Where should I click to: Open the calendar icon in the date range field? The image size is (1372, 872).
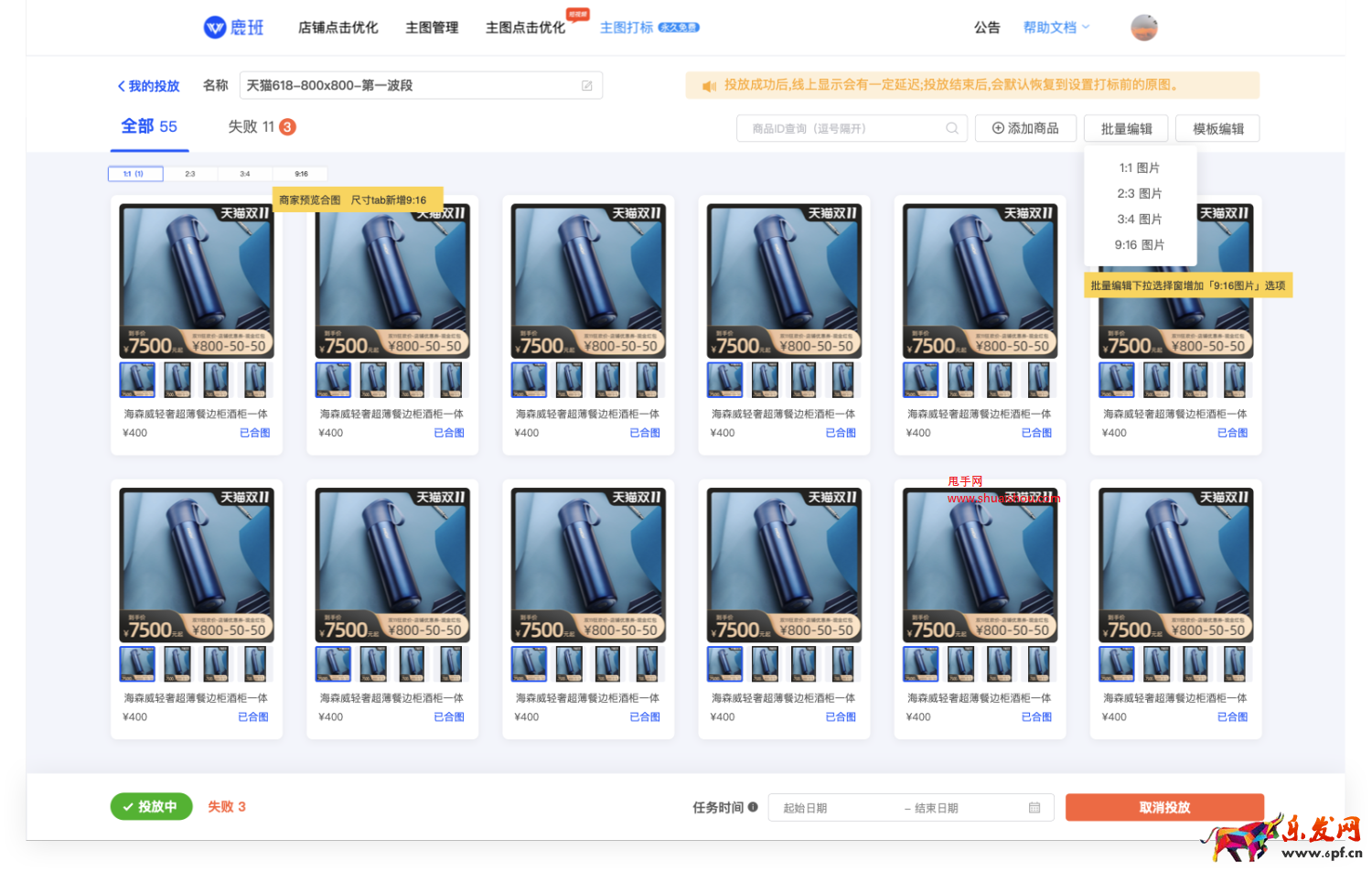coord(1034,808)
